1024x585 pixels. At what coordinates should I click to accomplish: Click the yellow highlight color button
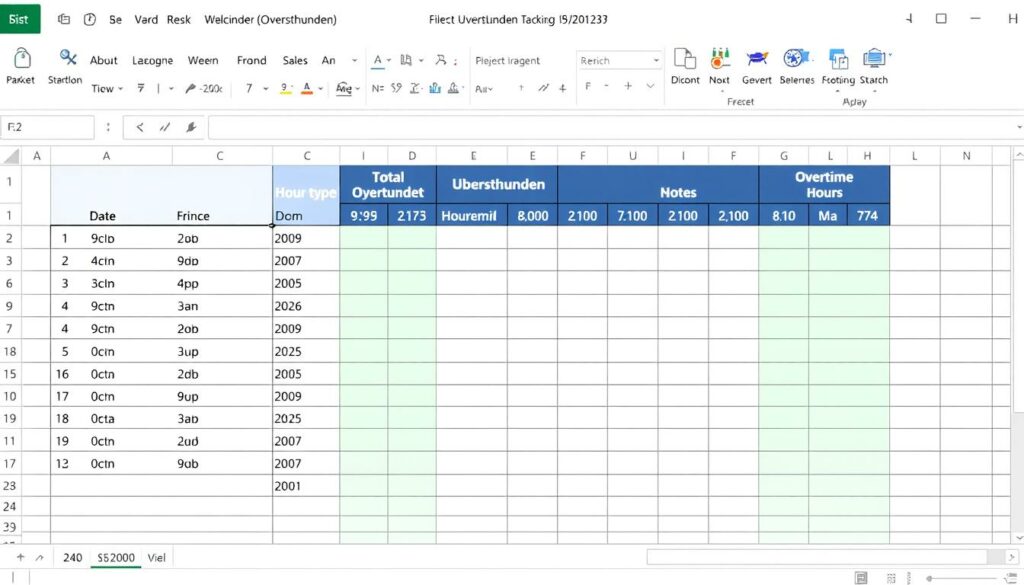click(285, 88)
